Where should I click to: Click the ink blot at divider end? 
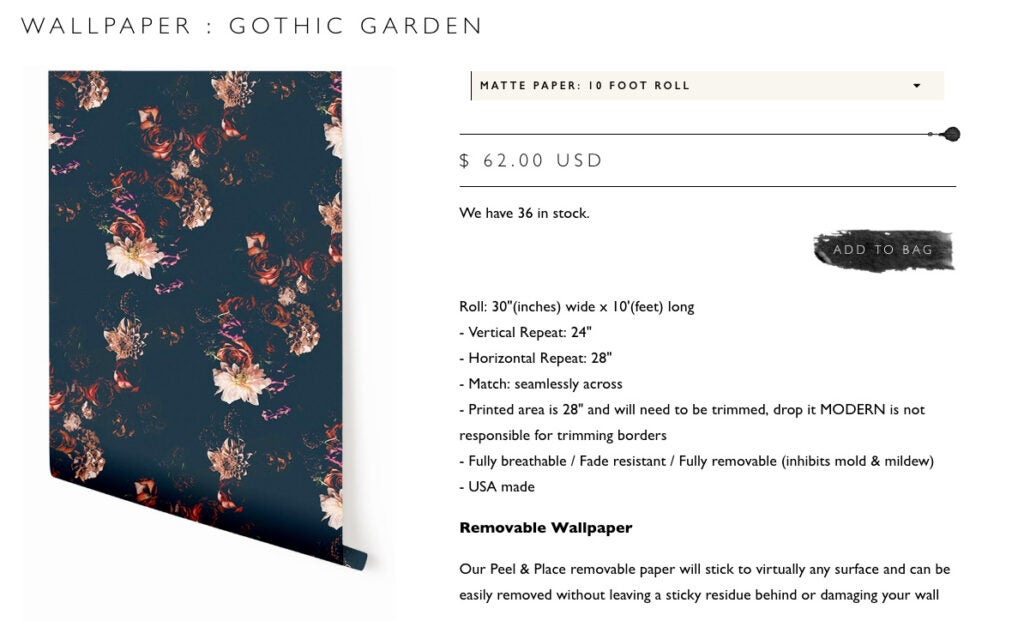[950, 135]
